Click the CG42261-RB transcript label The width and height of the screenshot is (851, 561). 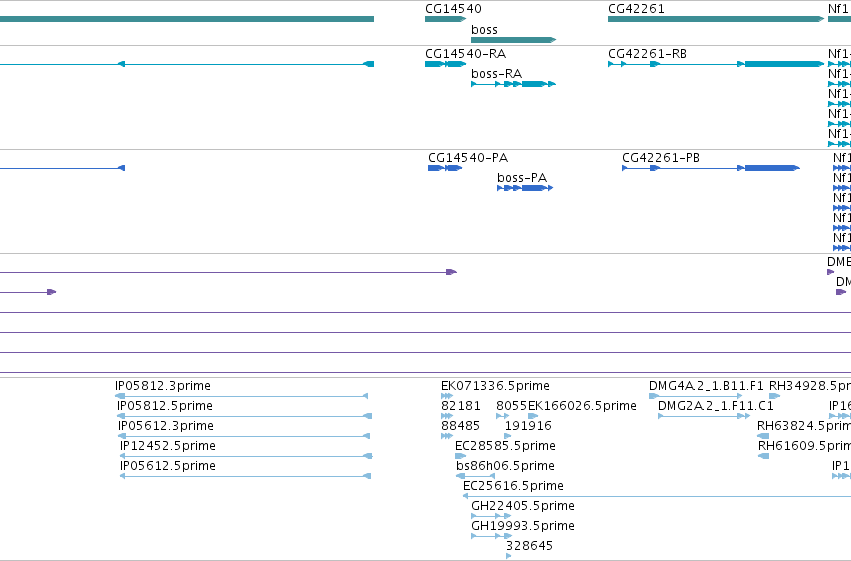pos(647,54)
